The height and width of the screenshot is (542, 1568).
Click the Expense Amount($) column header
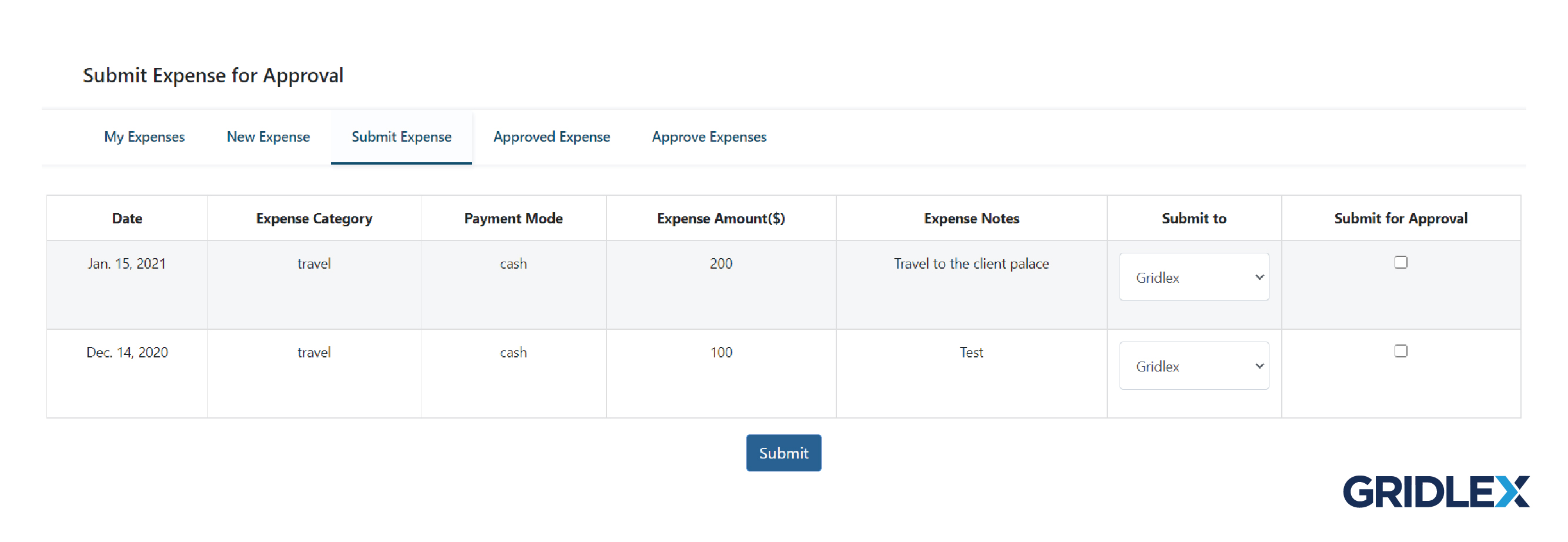tap(721, 218)
